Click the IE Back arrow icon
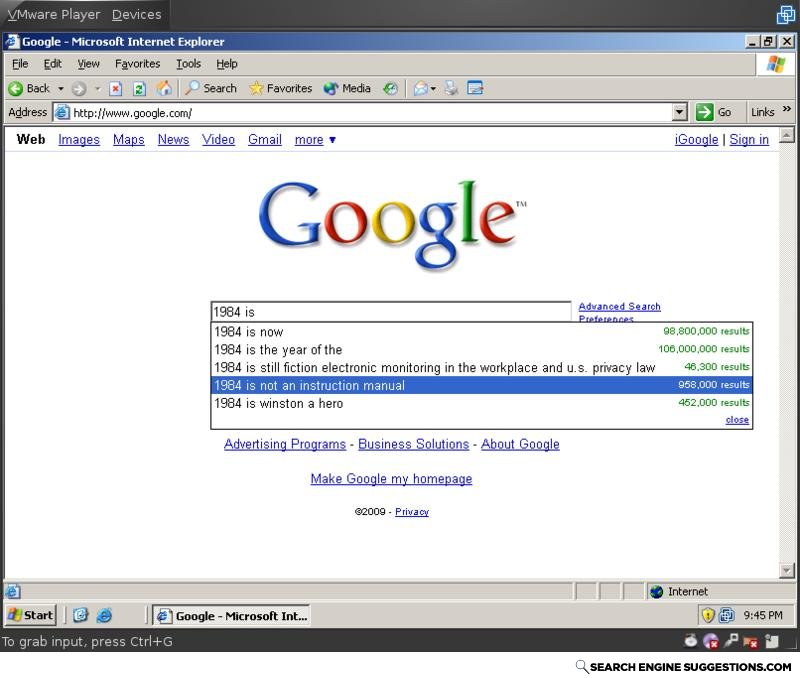 (x=15, y=89)
